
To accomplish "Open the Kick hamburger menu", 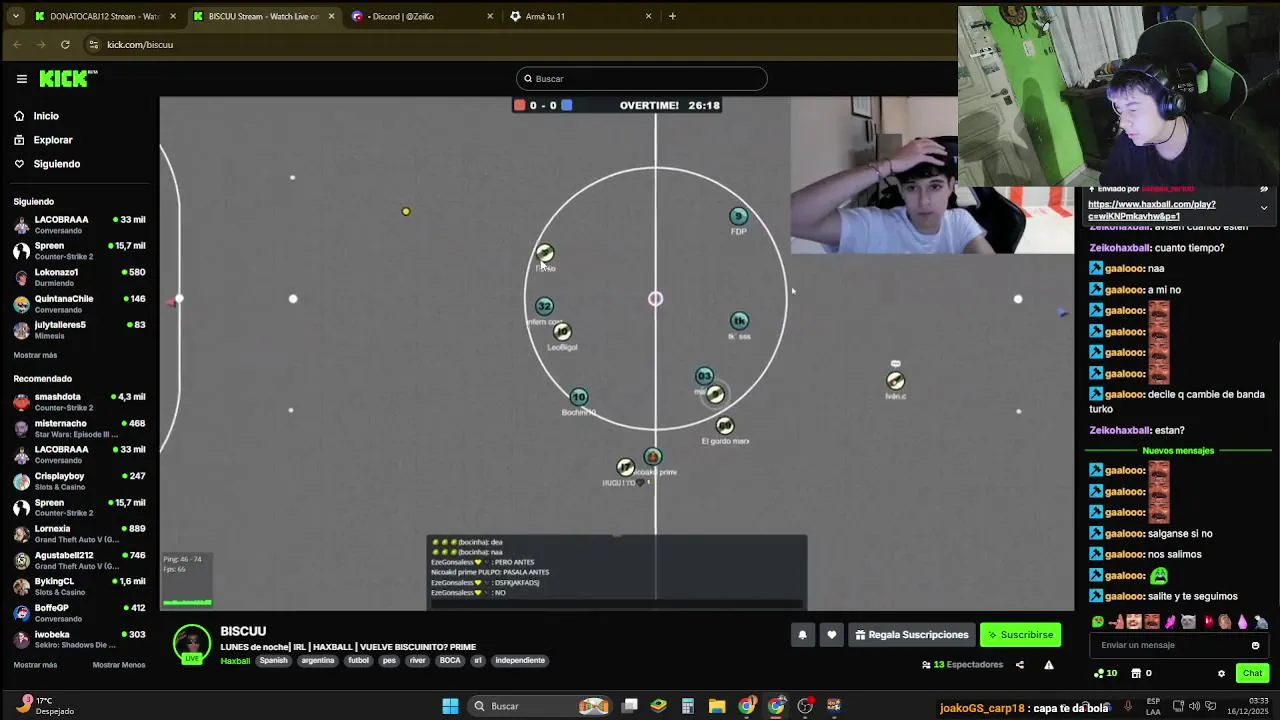I will click(x=21, y=78).
